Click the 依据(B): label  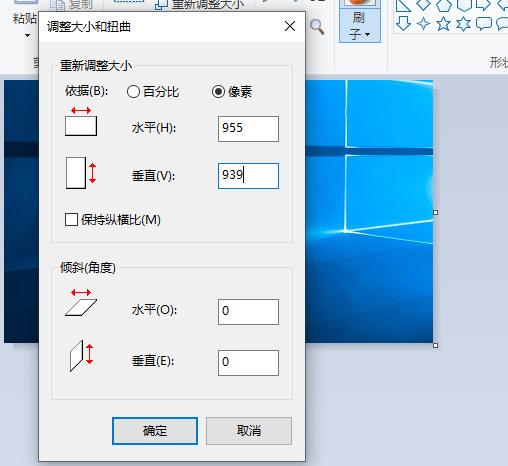tap(87, 91)
